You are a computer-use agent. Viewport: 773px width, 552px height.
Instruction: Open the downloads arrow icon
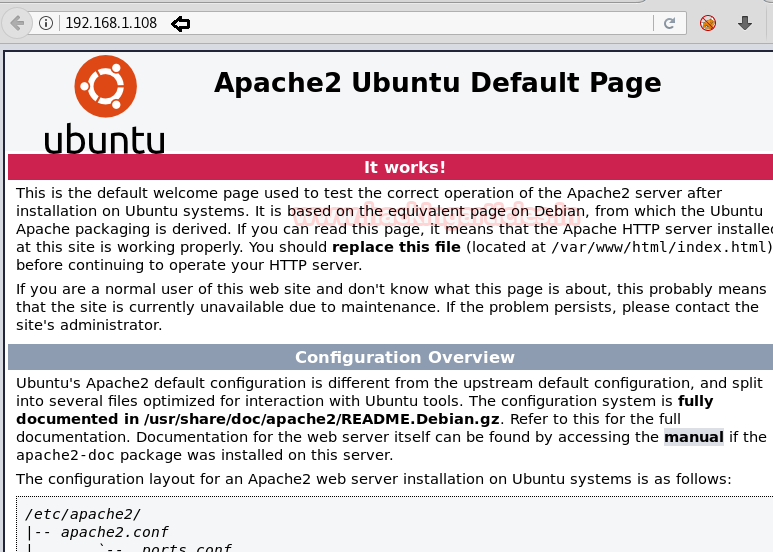tap(745, 23)
